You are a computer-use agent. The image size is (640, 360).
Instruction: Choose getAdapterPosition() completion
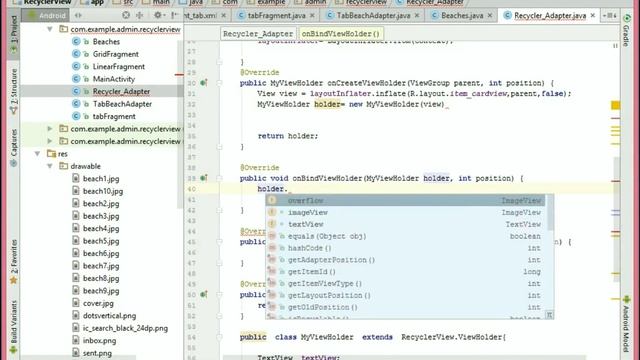[406, 260]
